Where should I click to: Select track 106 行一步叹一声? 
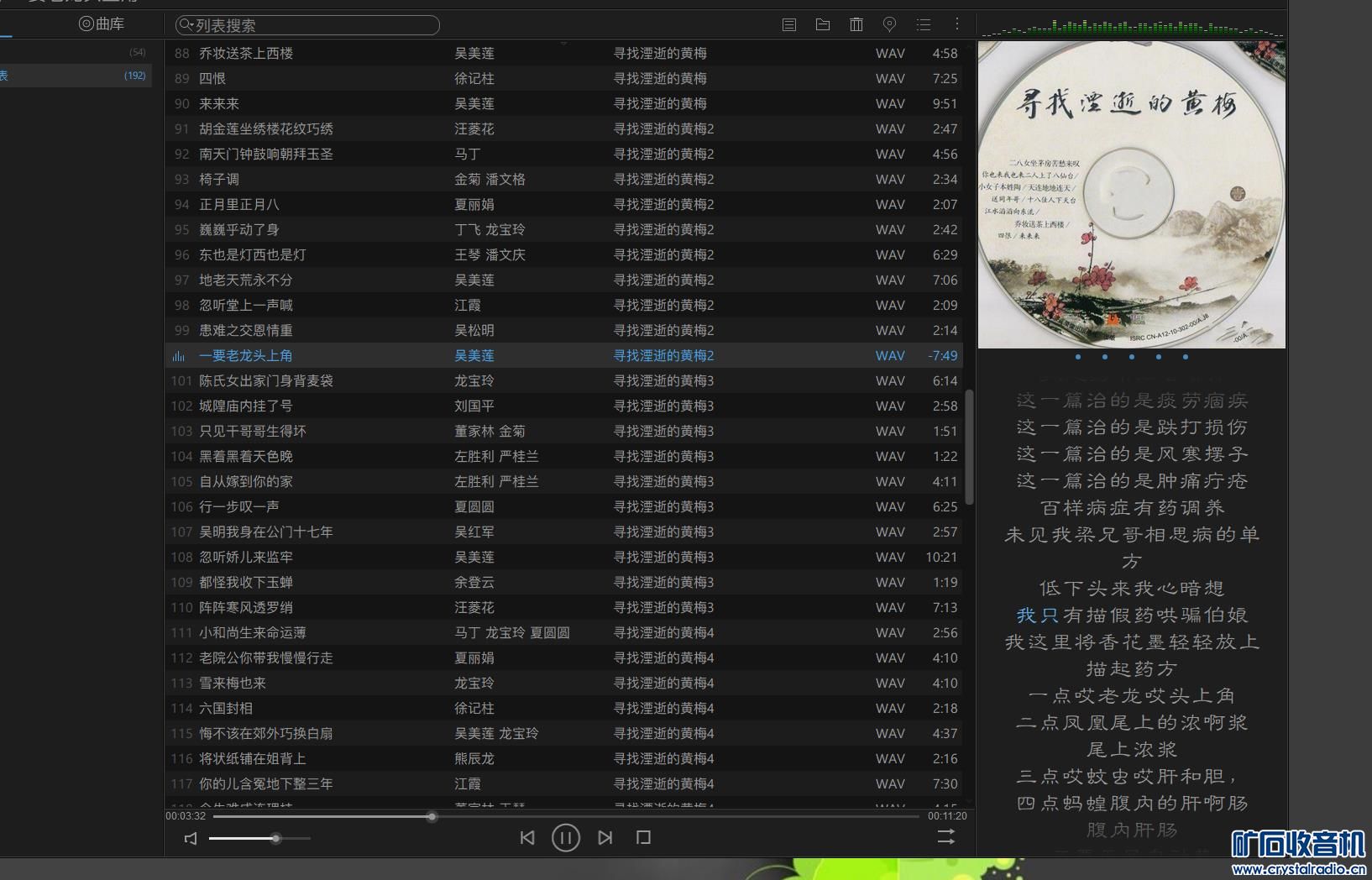pyautogui.click(x=563, y=506)
